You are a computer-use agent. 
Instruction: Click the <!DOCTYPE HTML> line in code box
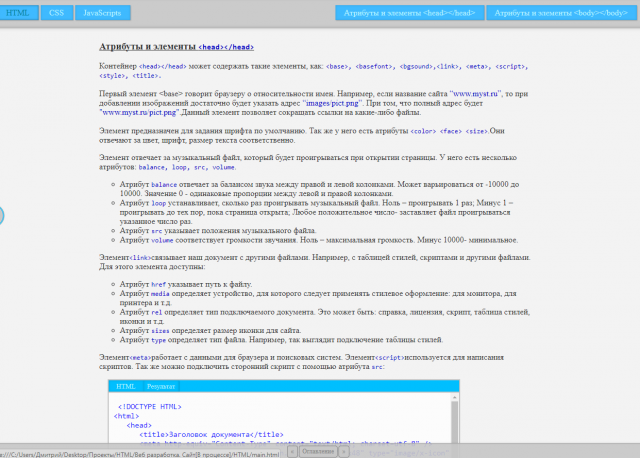pyautogui.click(x=149, y=407)
